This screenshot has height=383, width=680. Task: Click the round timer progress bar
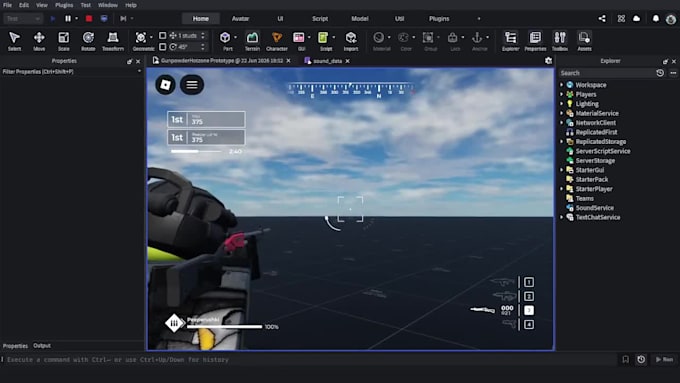pos(196,151)
